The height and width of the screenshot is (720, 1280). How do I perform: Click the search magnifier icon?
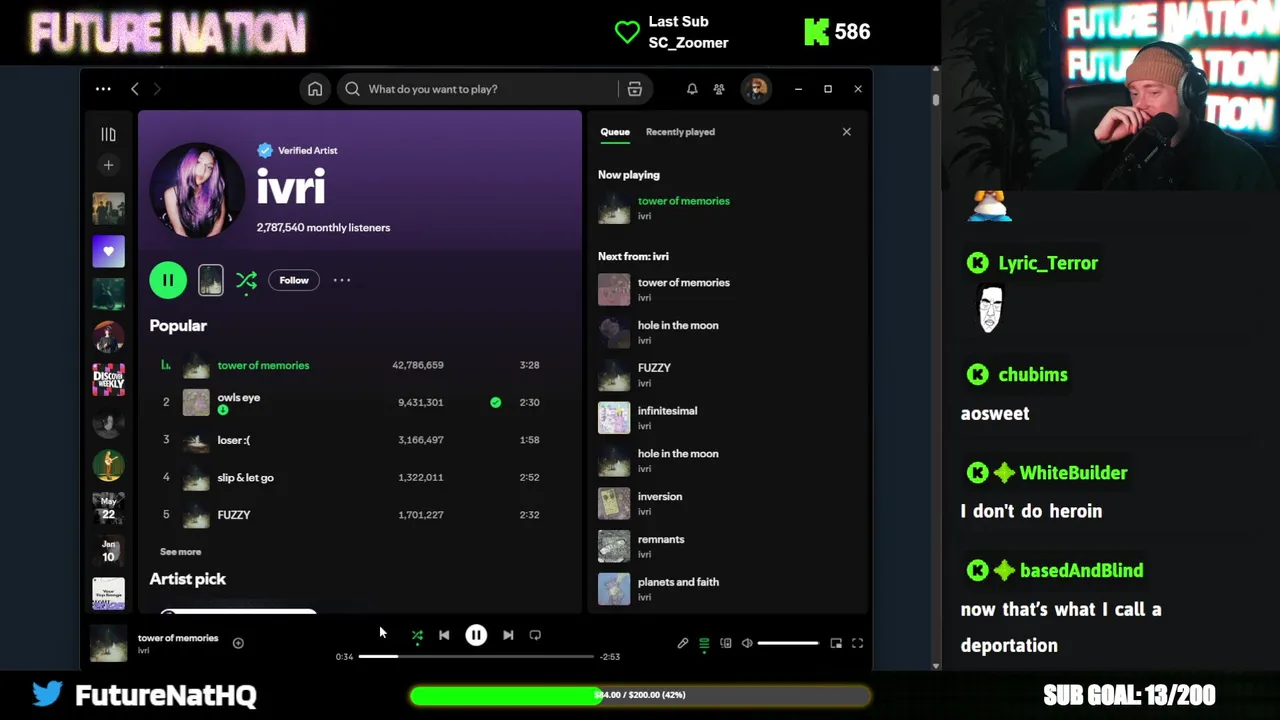[352, 89]
